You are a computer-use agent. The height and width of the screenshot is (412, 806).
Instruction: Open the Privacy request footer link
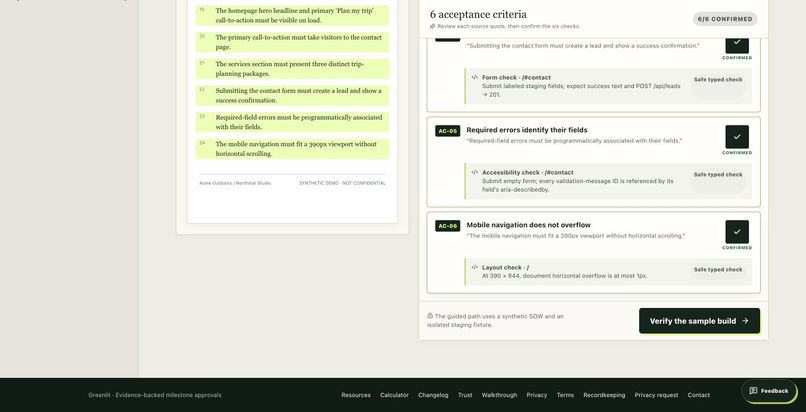(x=656, y=395)
